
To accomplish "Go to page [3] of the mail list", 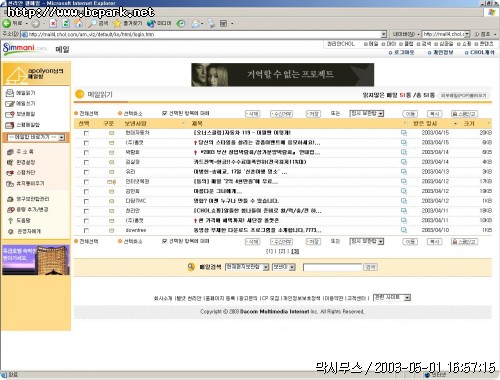I will click(x=295, y=251).
